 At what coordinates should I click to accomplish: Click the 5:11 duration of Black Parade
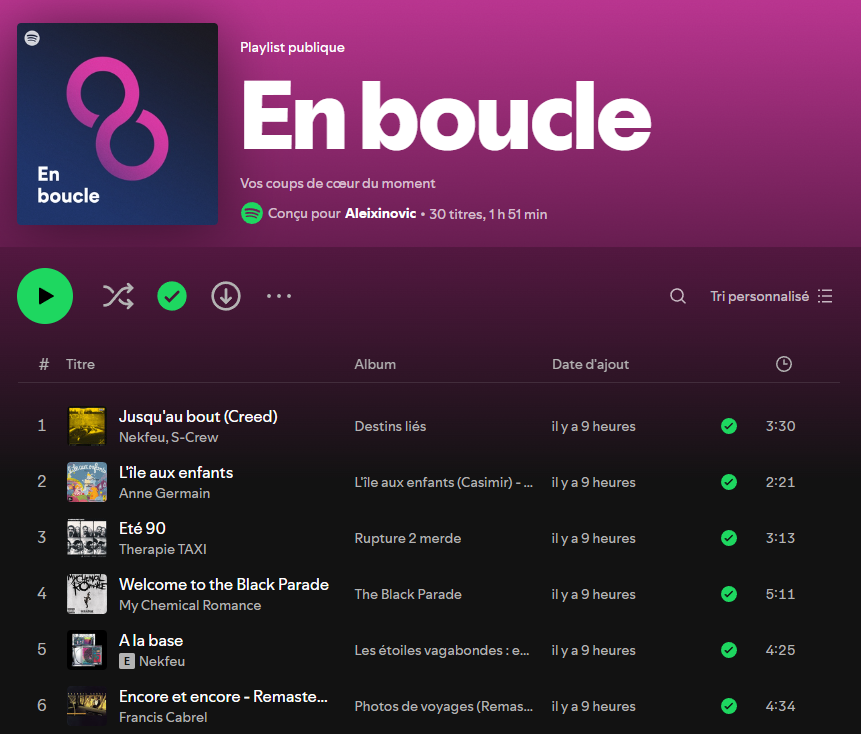click(x=780, y=594)
